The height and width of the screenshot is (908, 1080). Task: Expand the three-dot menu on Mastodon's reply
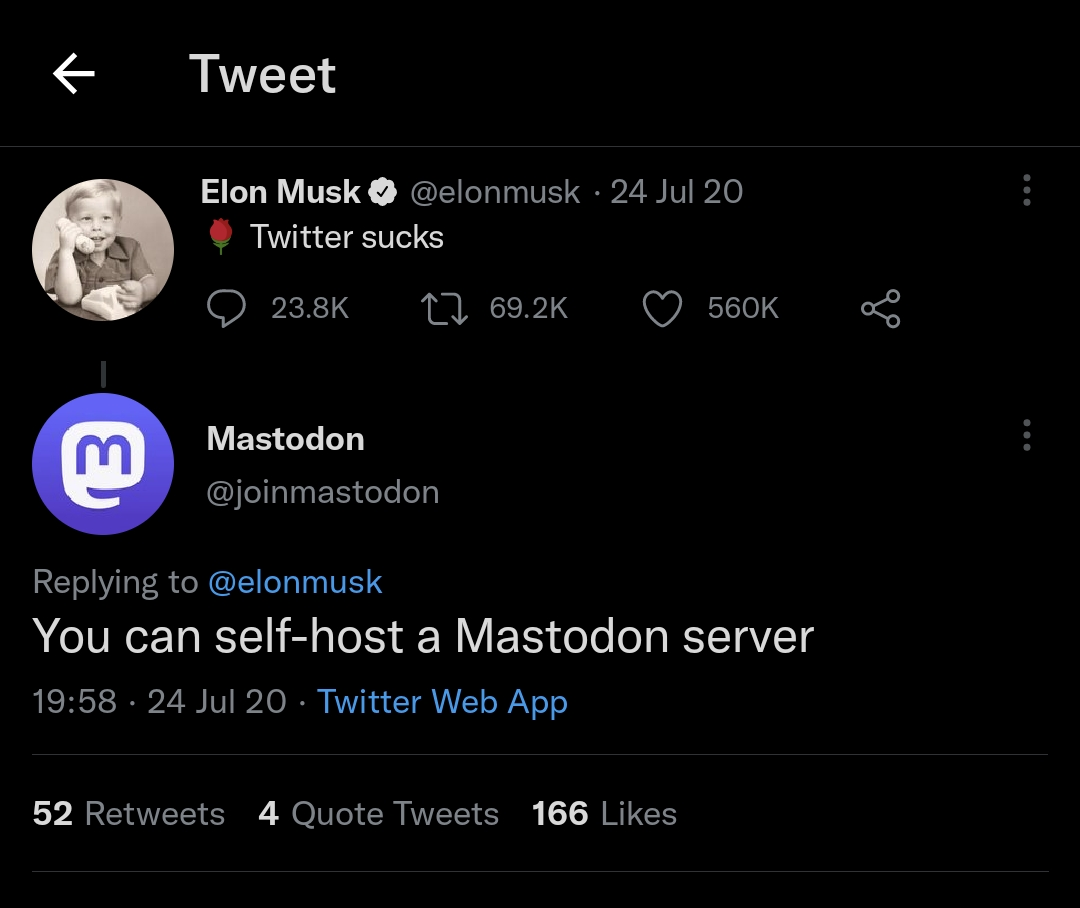pyautogui.click(x=1026, y=435)
